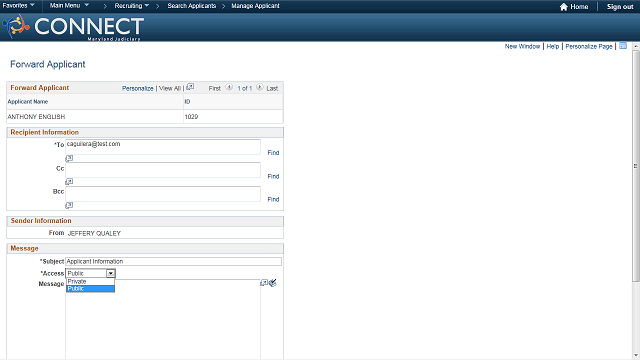Expand the To field popup icon
640x360 pixels.
(x=69, y=158)
